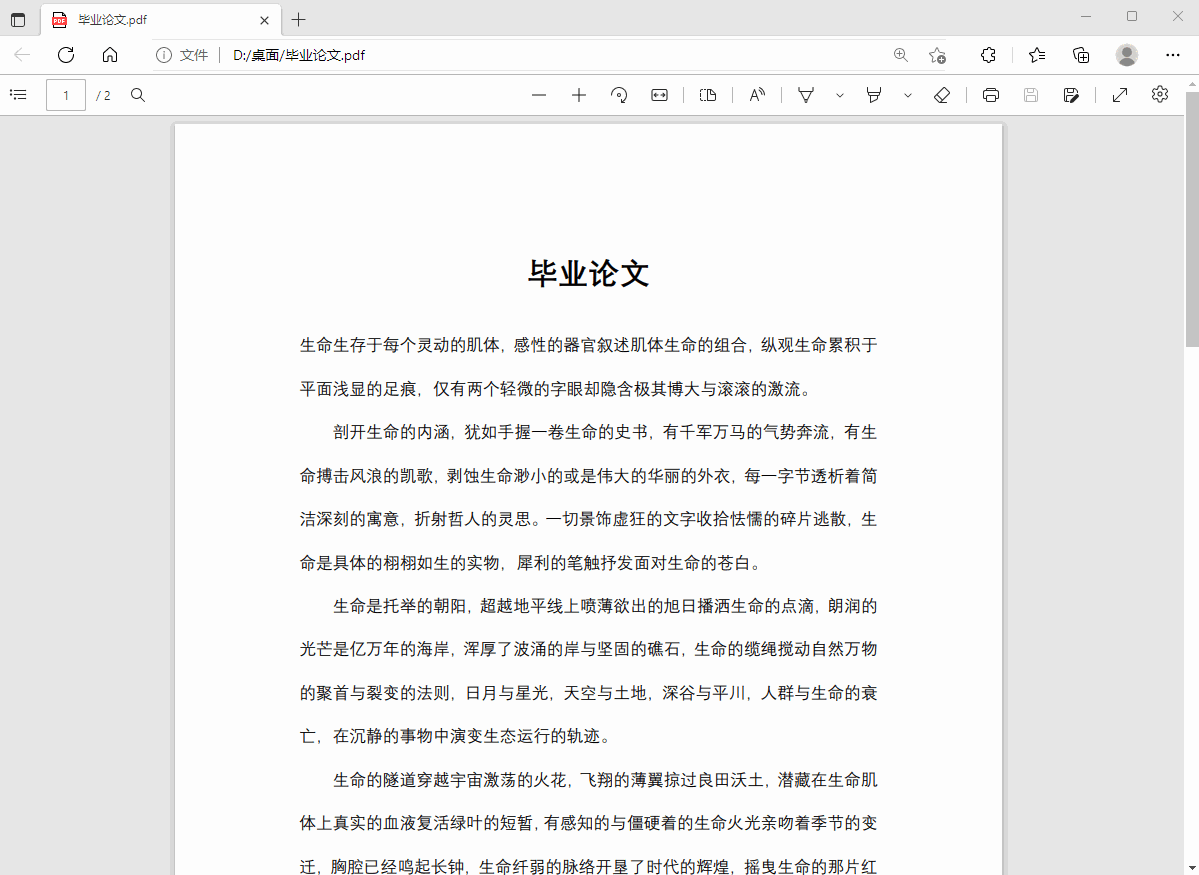Viewport: 1199px width, 875px height.
Task: Expand the Highlight color options dropdown
Action: [908, 95]
